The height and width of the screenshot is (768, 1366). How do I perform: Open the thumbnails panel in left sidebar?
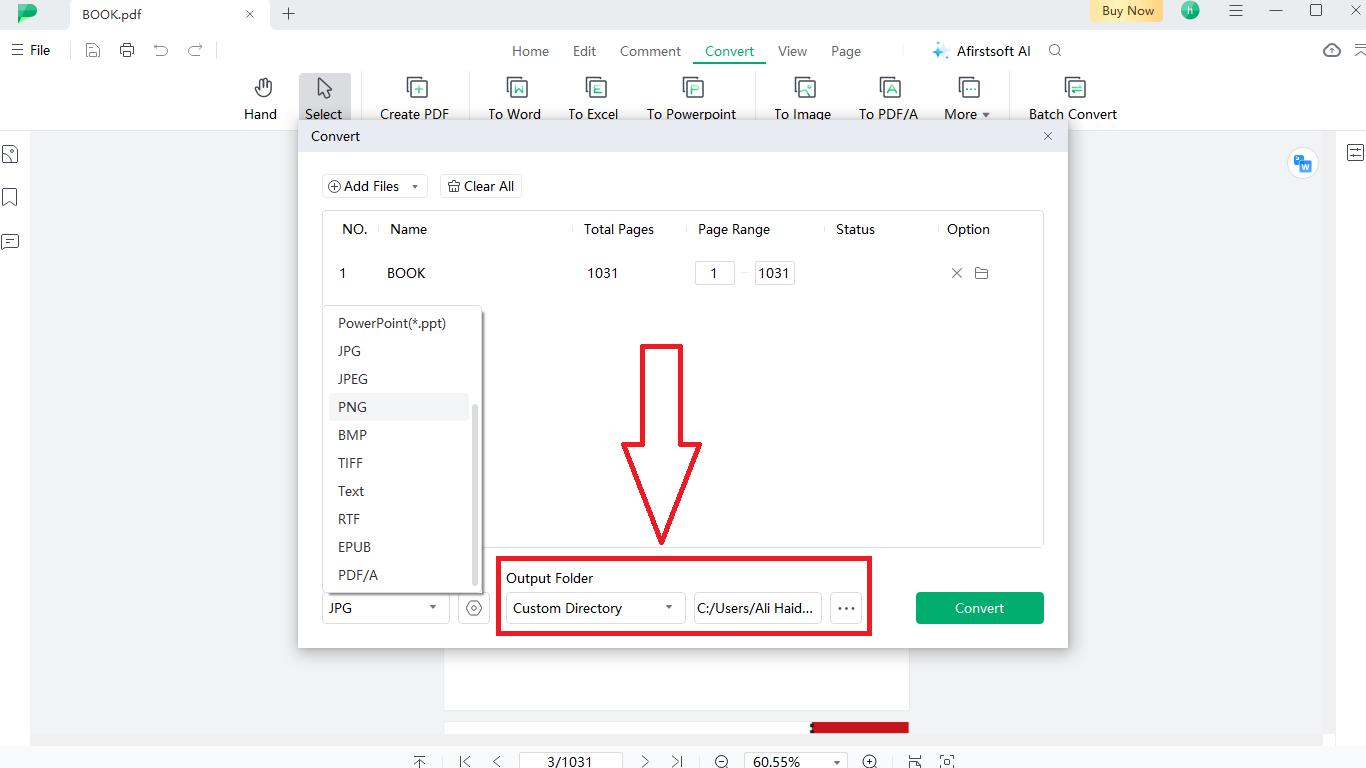pos(10,154)
